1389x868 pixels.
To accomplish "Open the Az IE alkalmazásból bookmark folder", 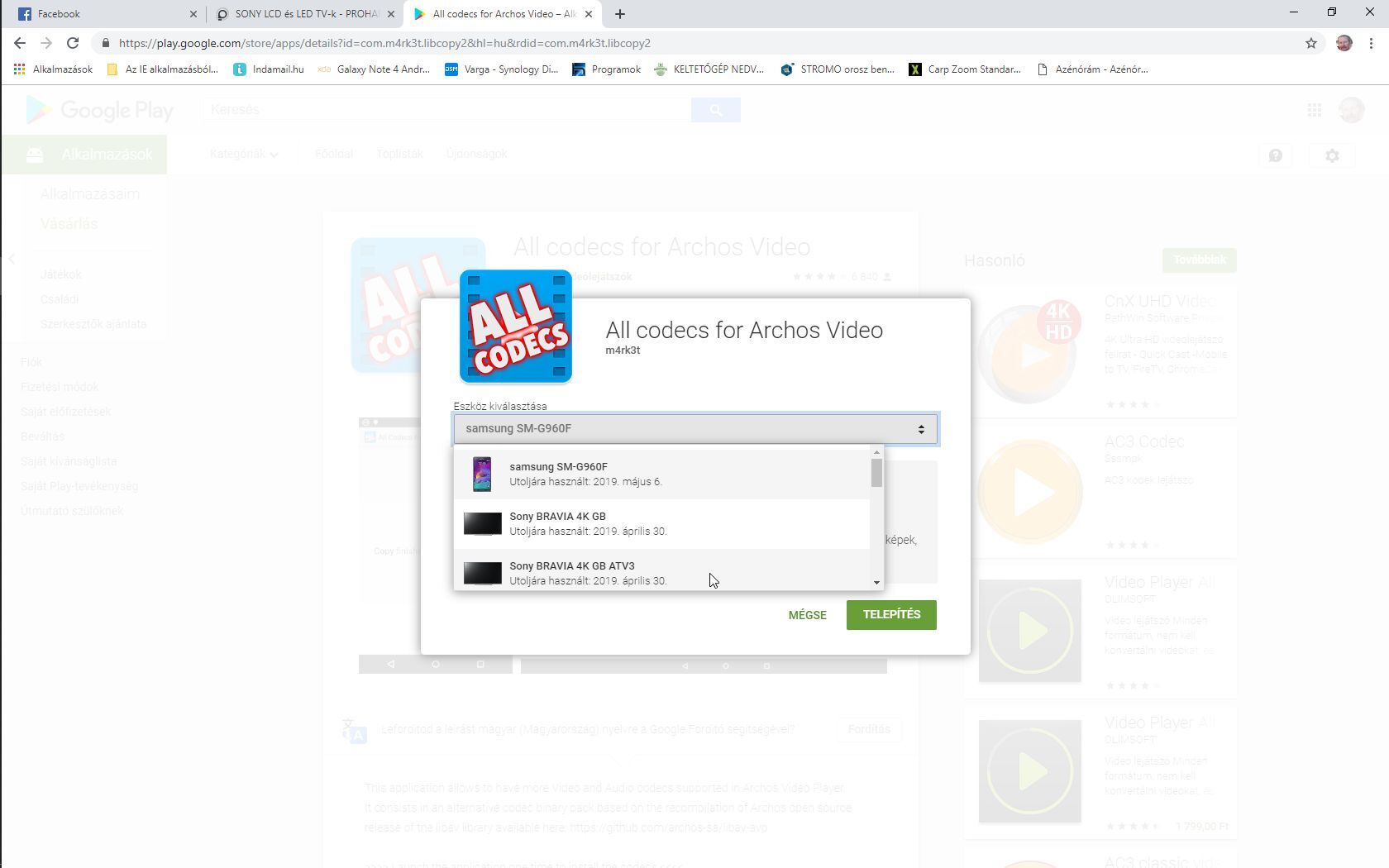I will [163, 69].
